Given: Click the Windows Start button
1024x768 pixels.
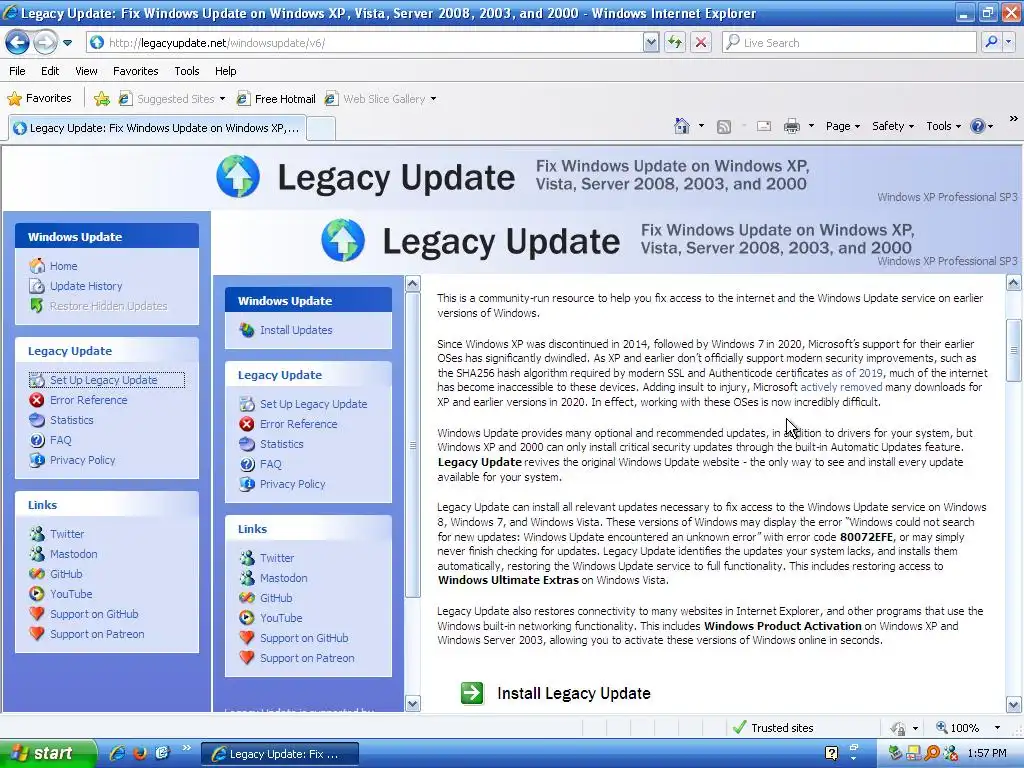Looking at the screenshot, I should 46,754.
